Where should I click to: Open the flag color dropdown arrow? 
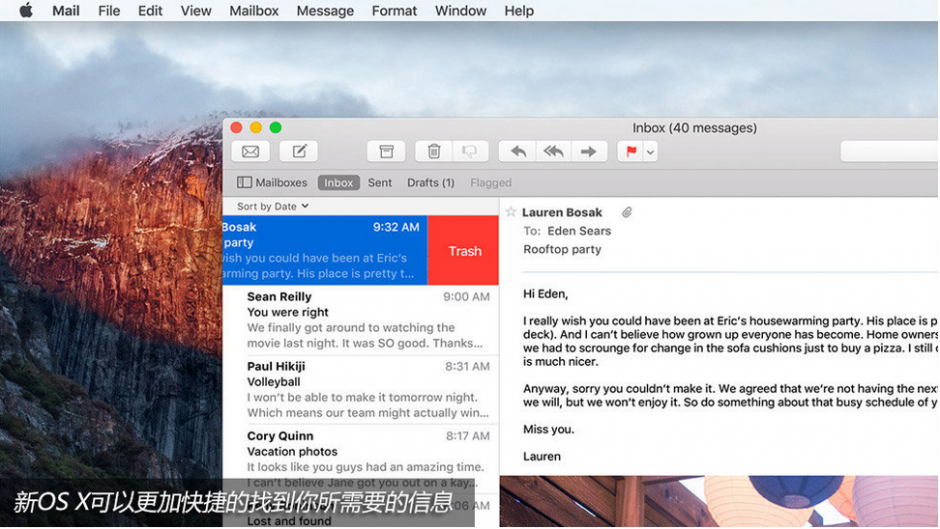coord(650,152)
